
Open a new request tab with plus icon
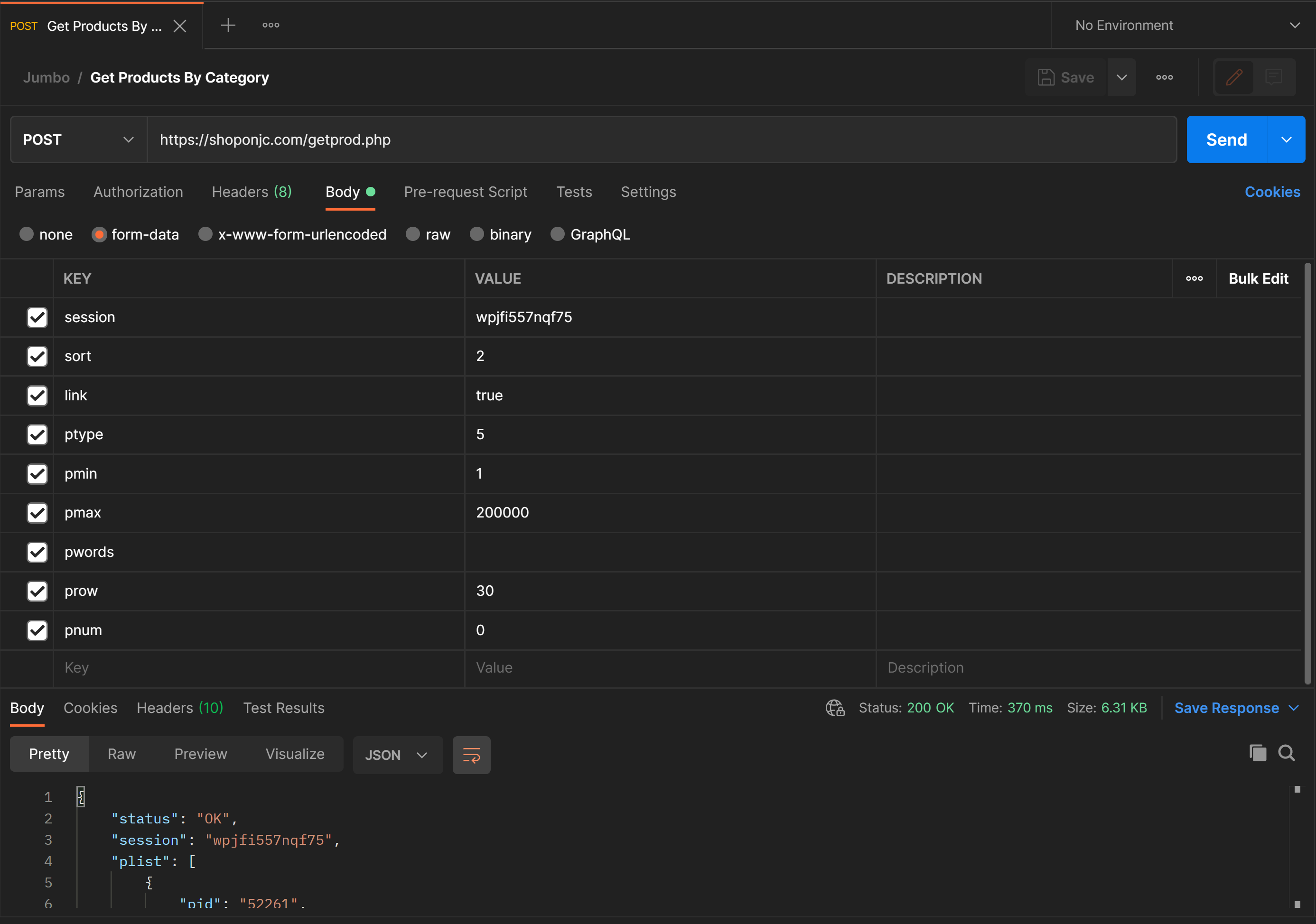(x=228, y=25)
